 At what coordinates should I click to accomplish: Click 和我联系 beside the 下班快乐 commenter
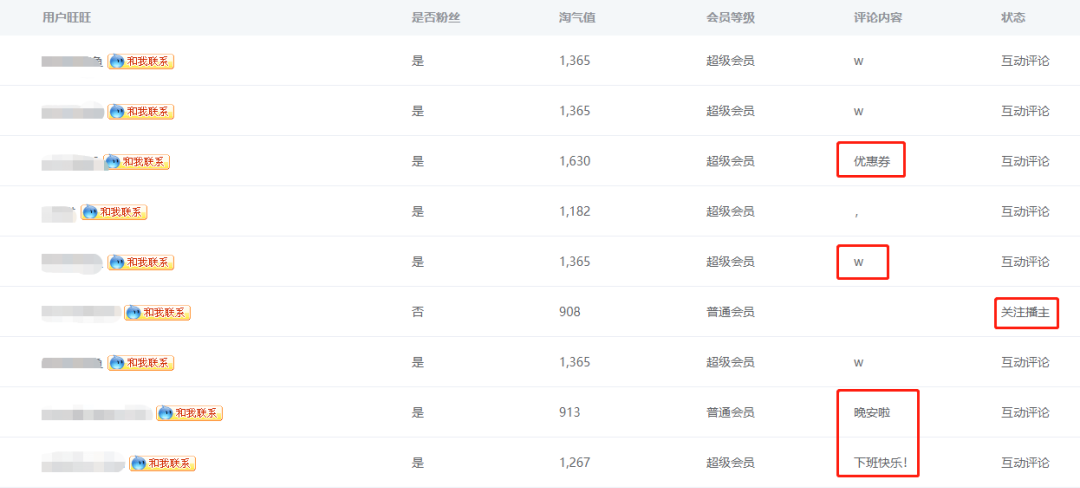click(x=163, y=463)
